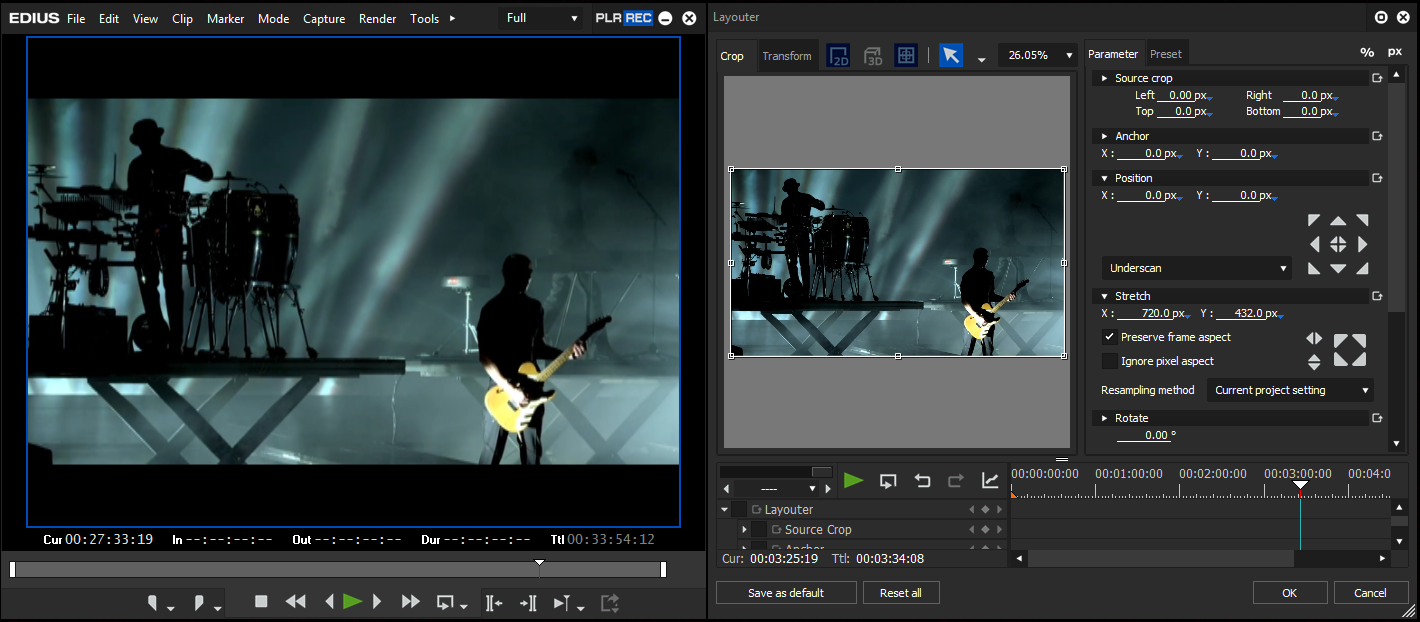Click the Stop playback button
This screenshot has width=1420, height=622.
coord(261,602)
